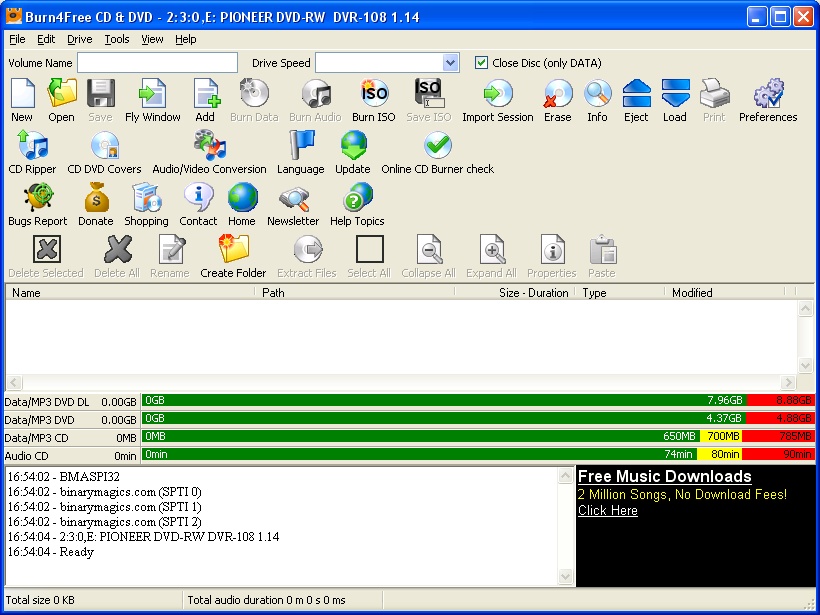This screenshot has height=615, width=820.
Task: Open the Help menu
Action: click(x=186, y=39)
